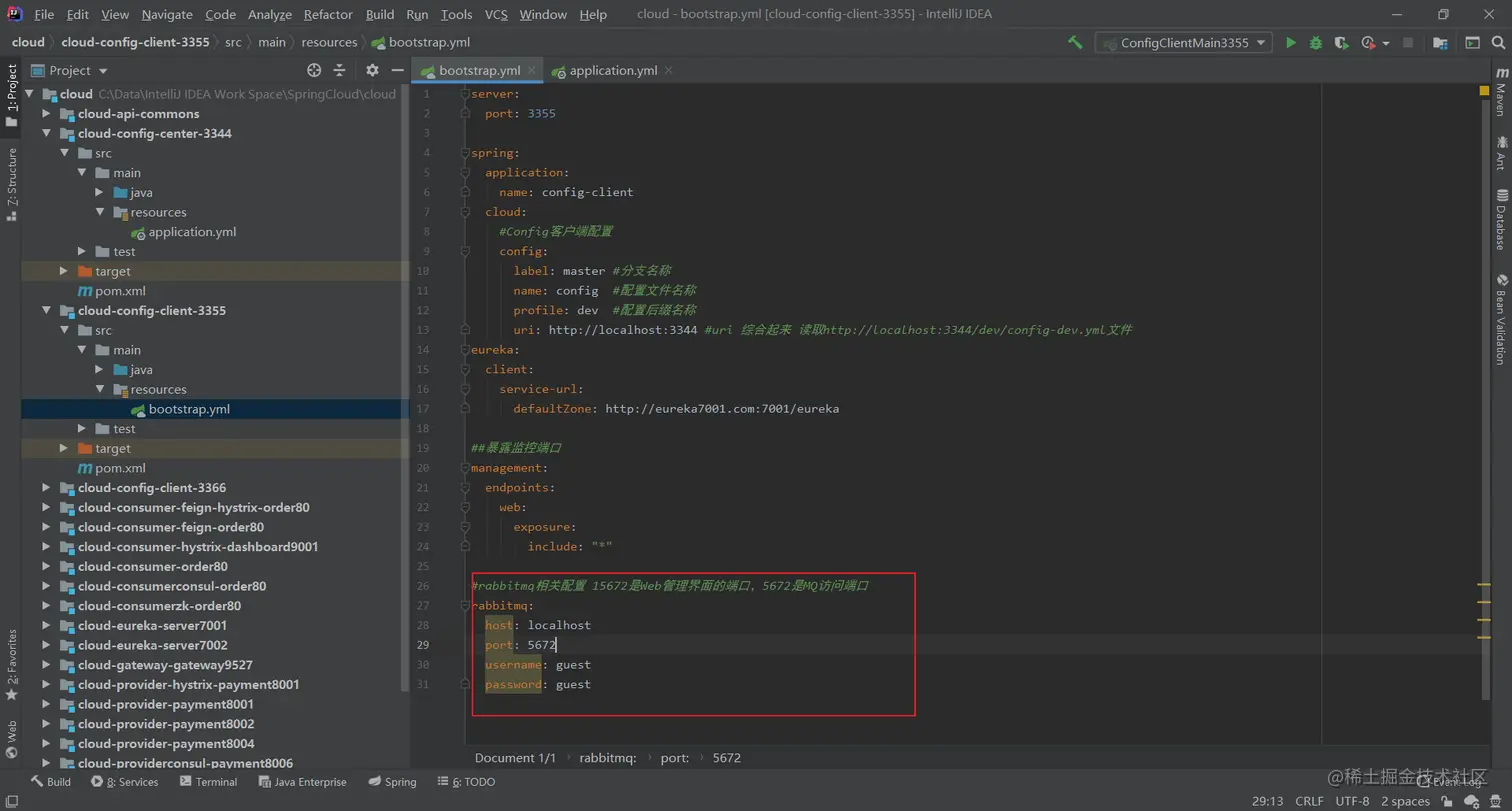This screenshot has height=811, width=1512.
Task: Click 'port:' in the editor breadcrumb
Action: [675, 758]
